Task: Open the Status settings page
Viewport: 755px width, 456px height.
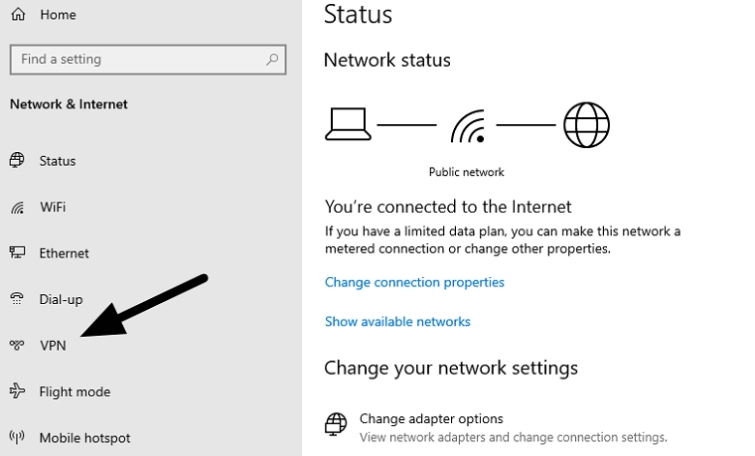Action: coord(57,161)
